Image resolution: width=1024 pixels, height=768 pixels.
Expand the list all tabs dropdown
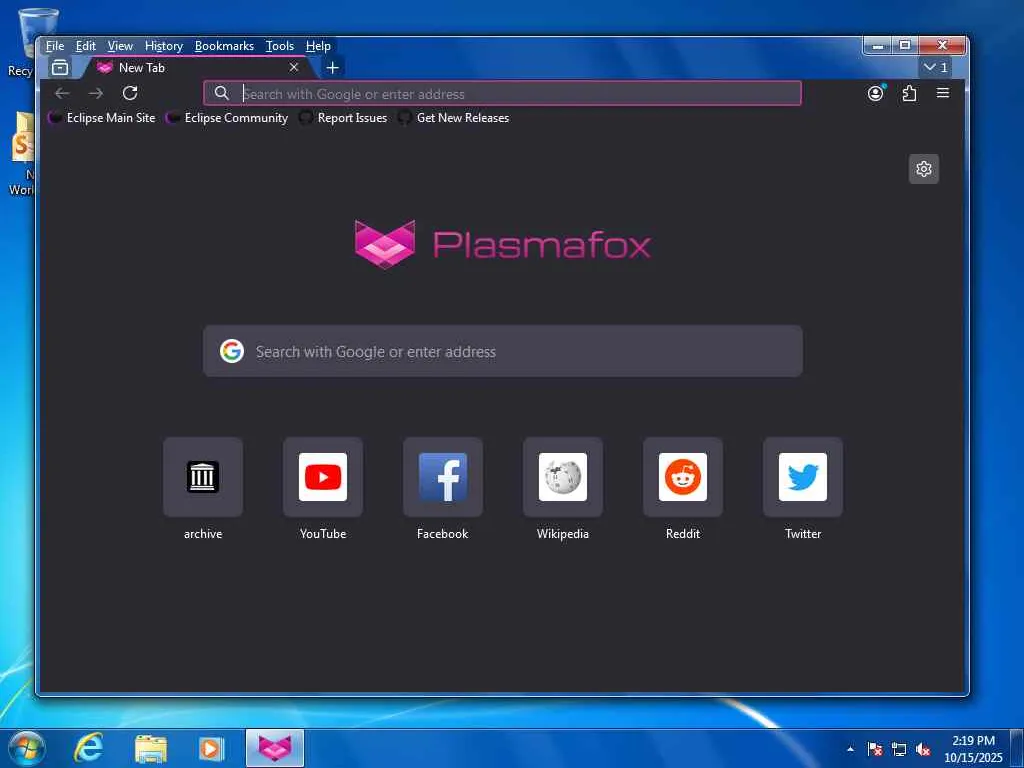click(x=936, y=67)
